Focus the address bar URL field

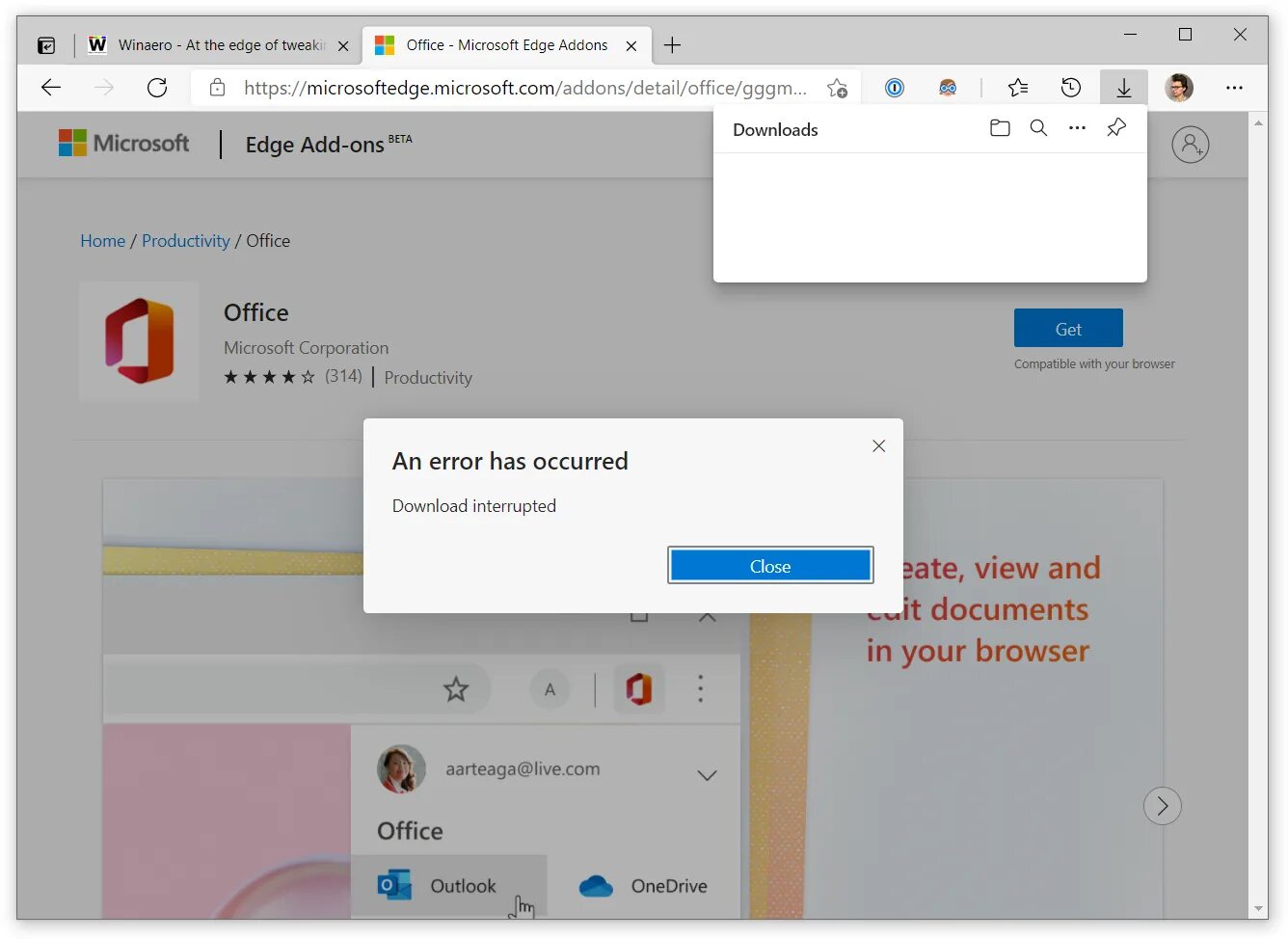pyautogui.click(x=525, y=88)
